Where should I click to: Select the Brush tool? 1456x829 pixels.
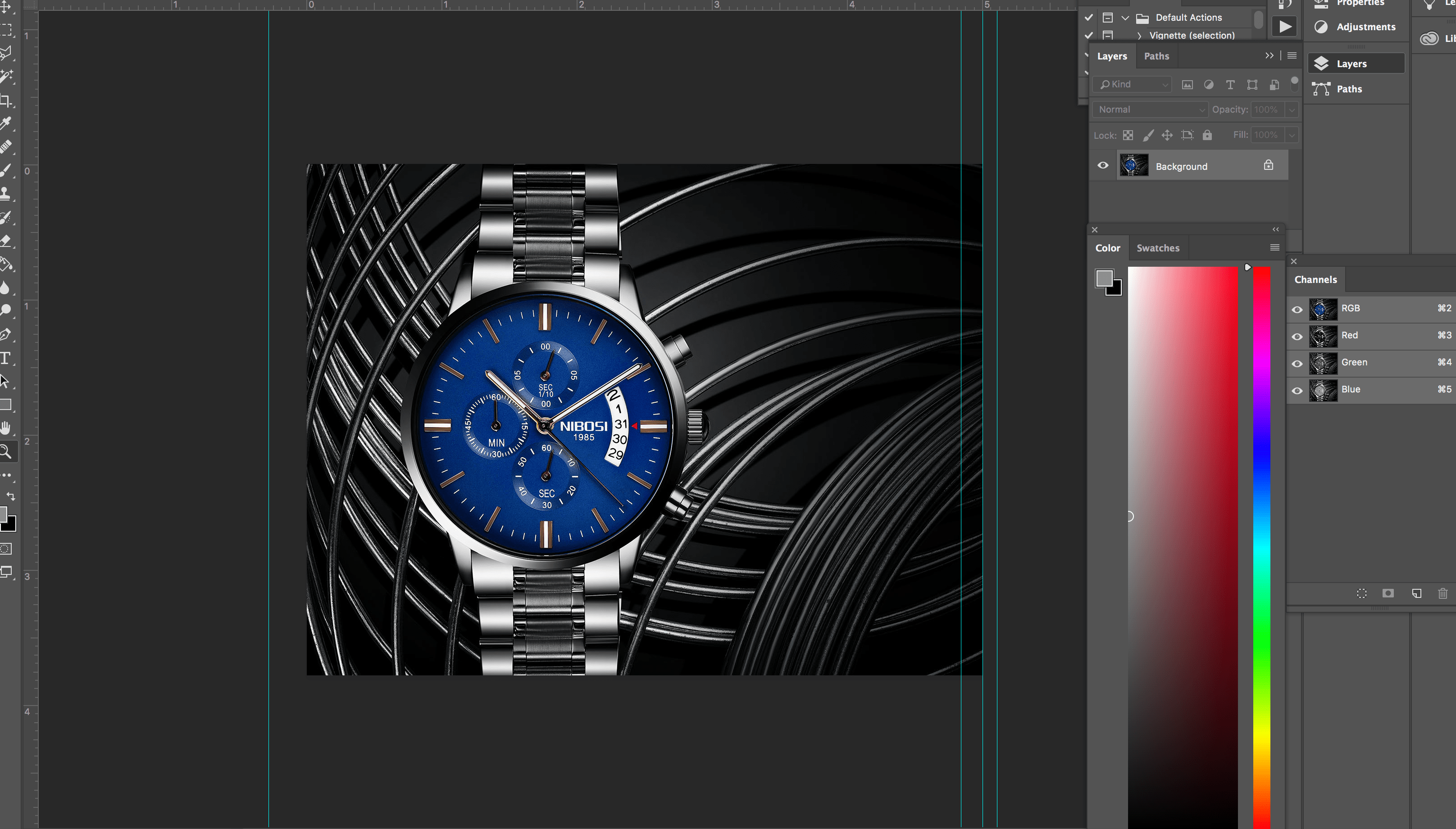click(6, 170)
